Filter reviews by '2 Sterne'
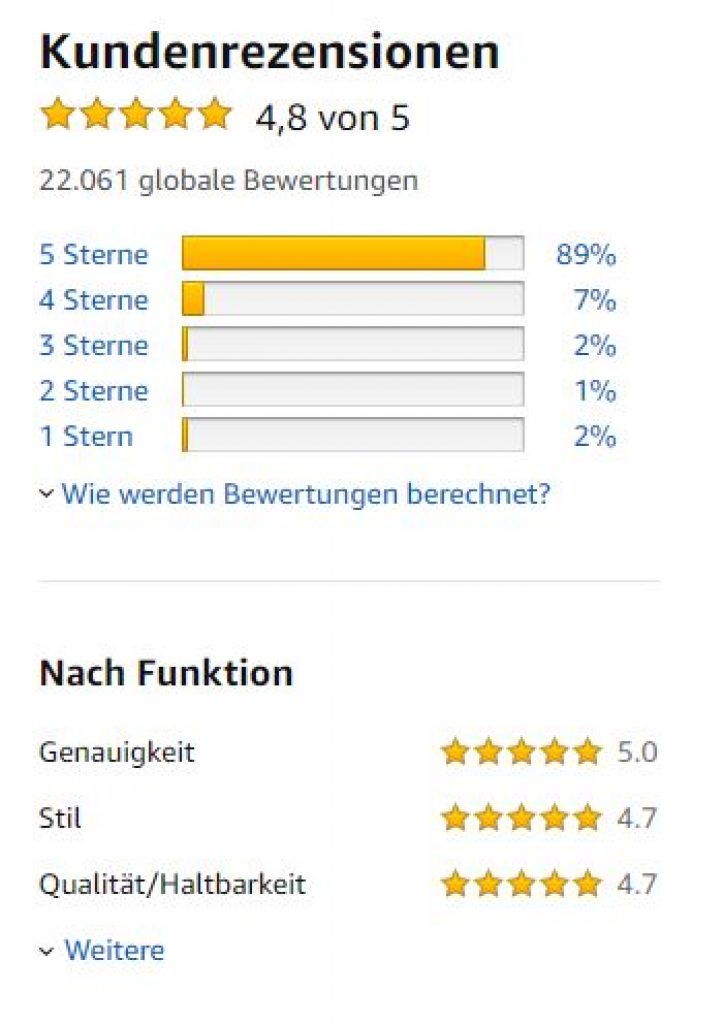 [x=93, y=390]
